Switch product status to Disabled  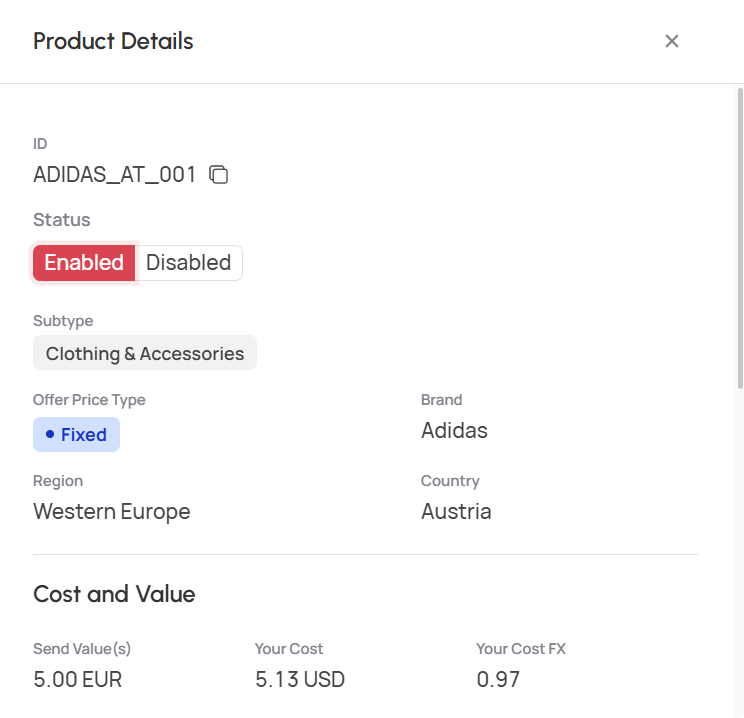point(189,263)
